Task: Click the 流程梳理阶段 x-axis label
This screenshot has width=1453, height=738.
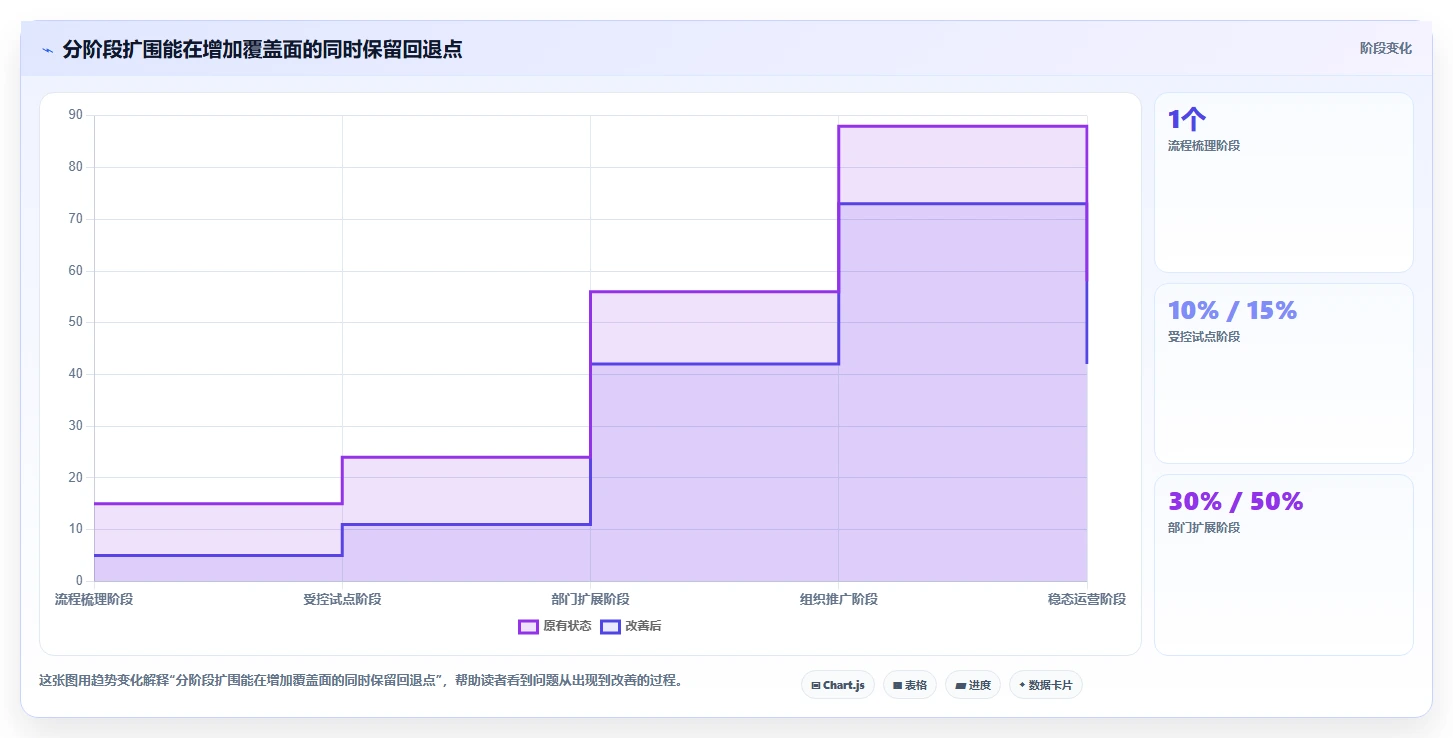Action: point(94,600)
